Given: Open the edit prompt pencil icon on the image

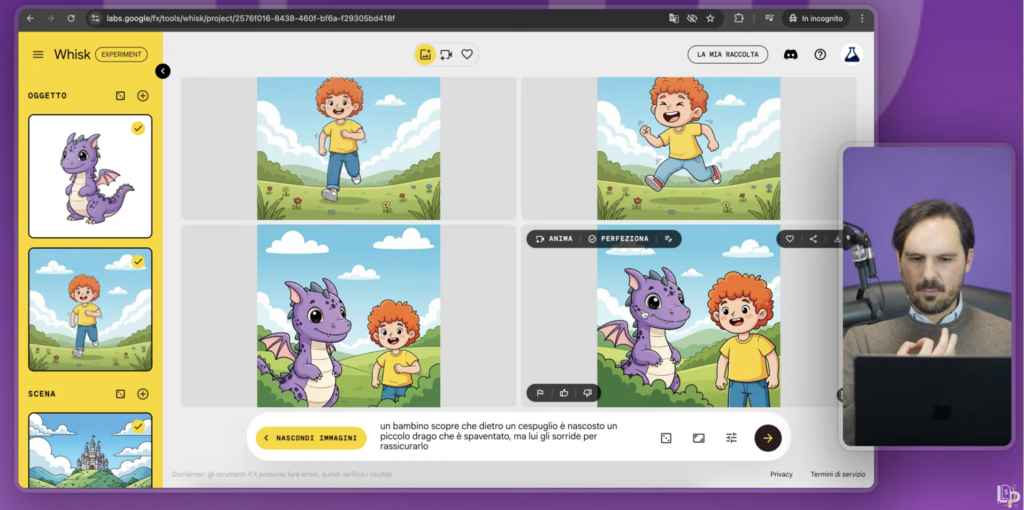Looking at the screenshot, I should 668,239.
